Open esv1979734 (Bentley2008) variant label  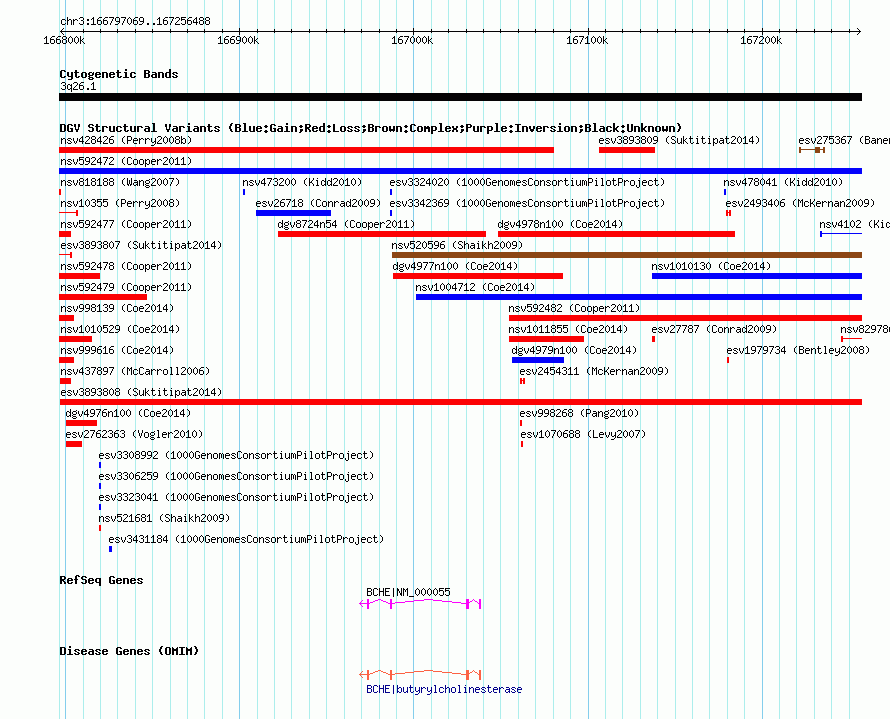(x=798, y=350)
